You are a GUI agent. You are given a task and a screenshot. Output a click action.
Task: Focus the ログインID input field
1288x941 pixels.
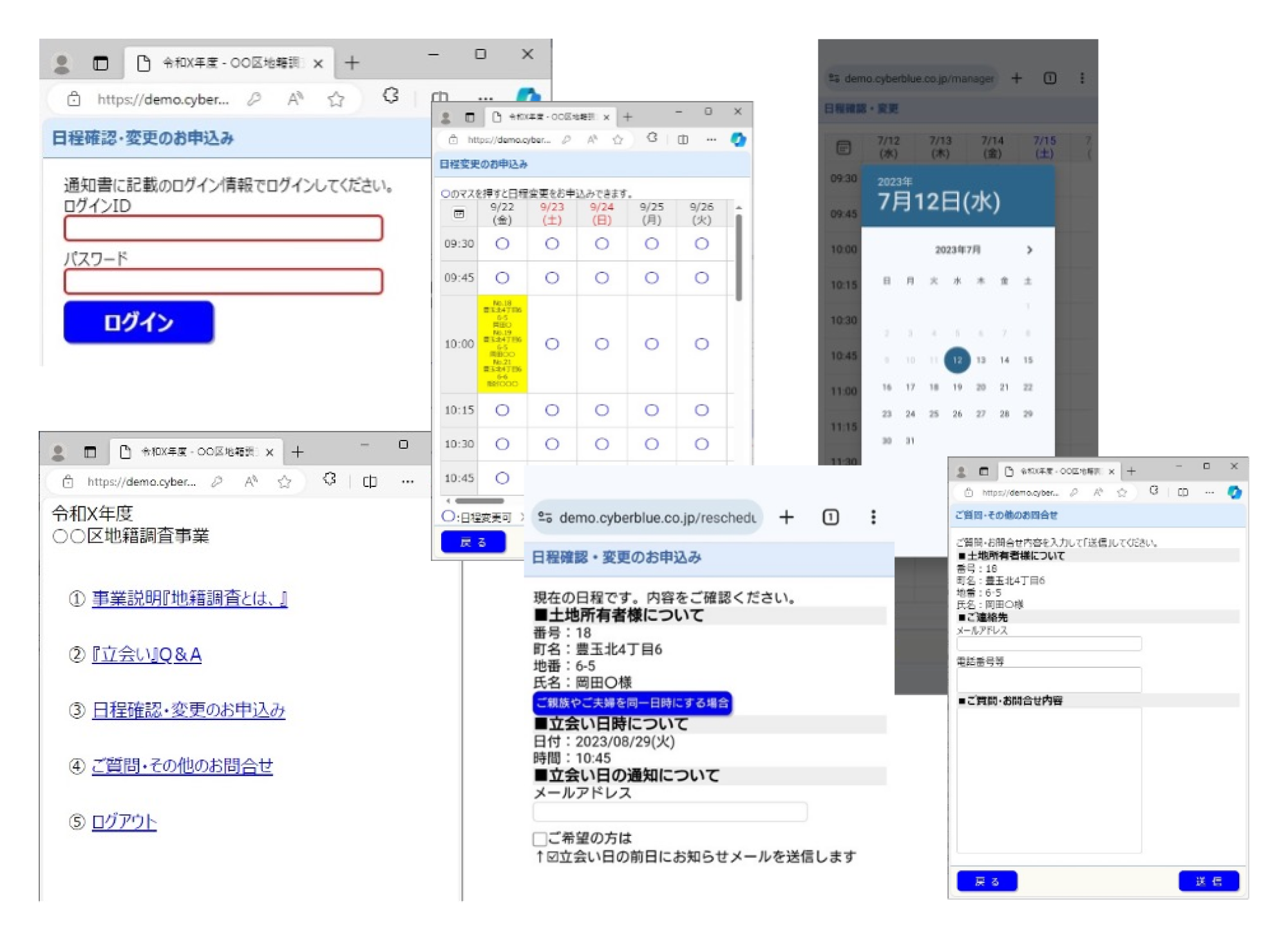(x=223, y=228)
